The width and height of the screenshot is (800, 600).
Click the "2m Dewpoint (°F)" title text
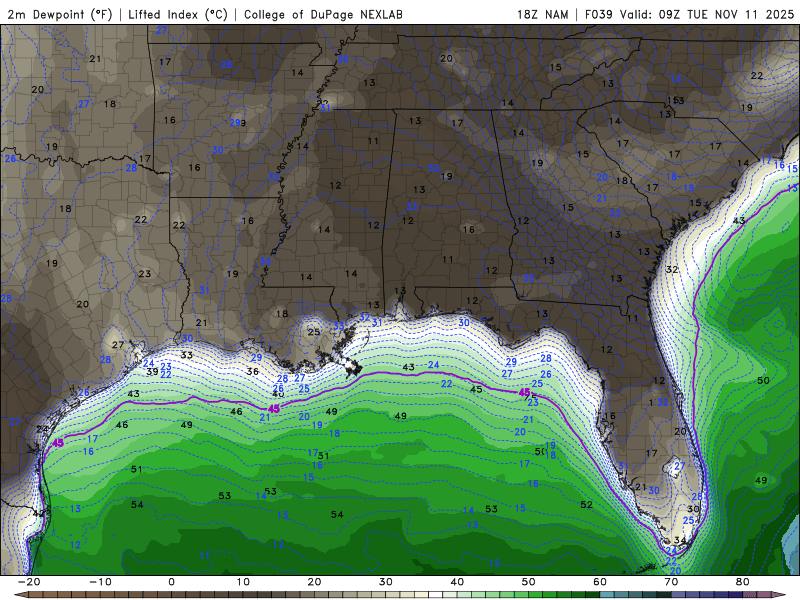pos(60,14)
